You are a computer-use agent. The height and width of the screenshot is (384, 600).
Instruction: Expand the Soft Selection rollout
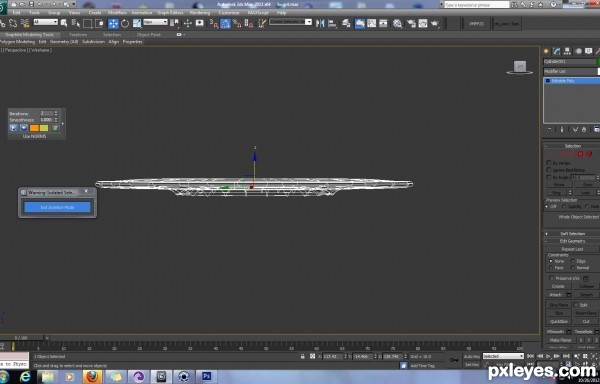pyautogui.click(x=572, y=234)
